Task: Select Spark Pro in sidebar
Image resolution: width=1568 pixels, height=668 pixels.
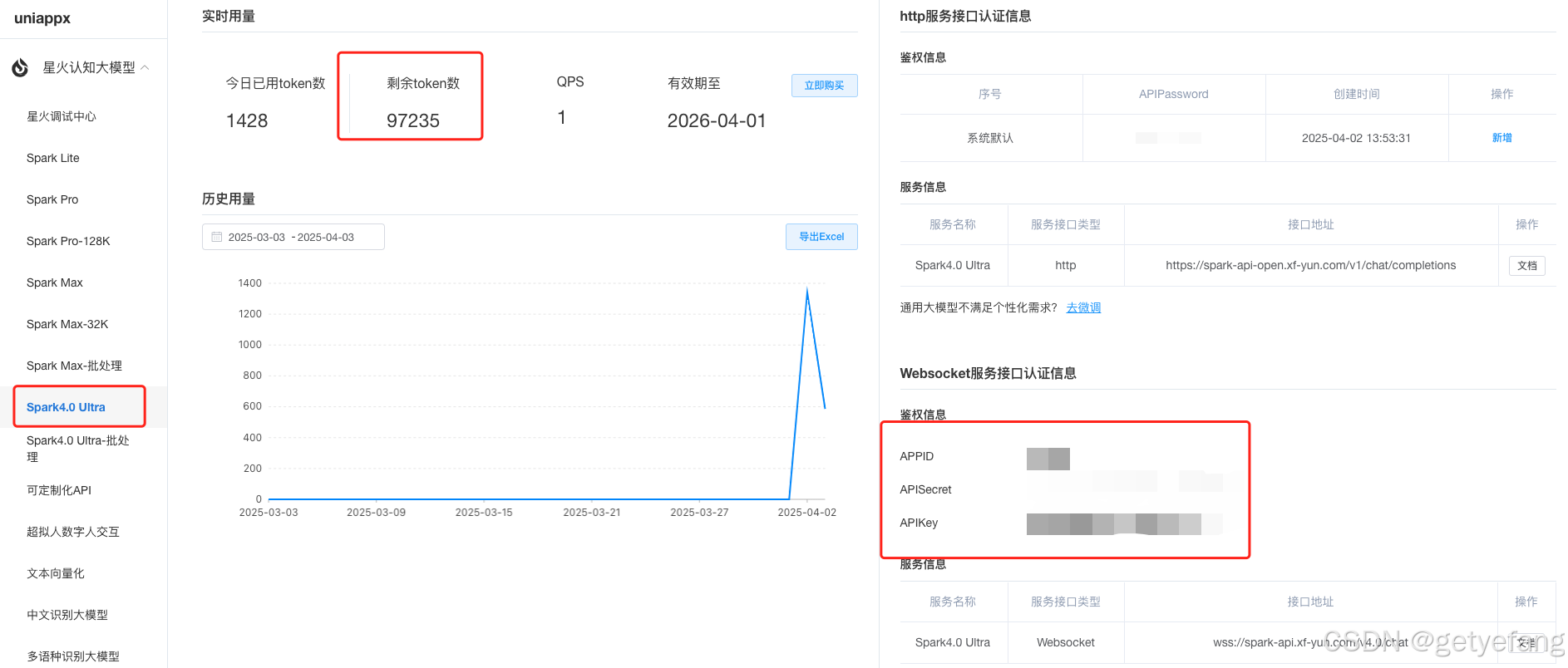Action: (52, 199)
